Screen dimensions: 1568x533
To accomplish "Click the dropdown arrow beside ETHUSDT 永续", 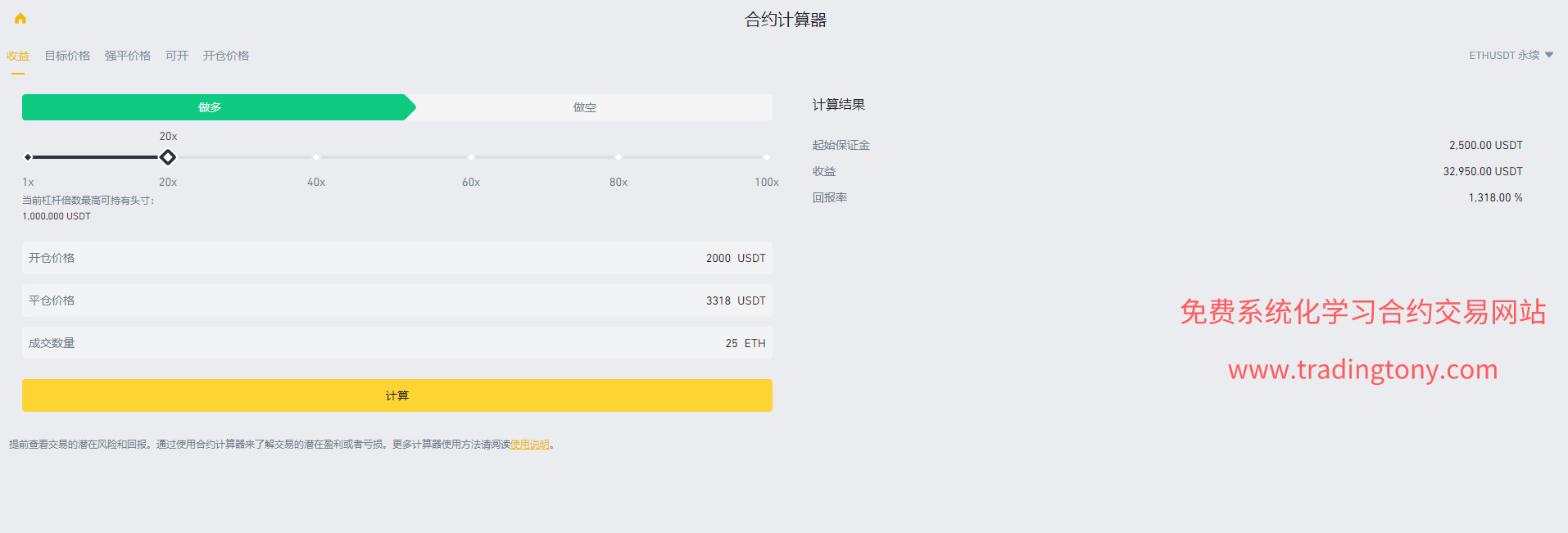I will [1549, 55].
